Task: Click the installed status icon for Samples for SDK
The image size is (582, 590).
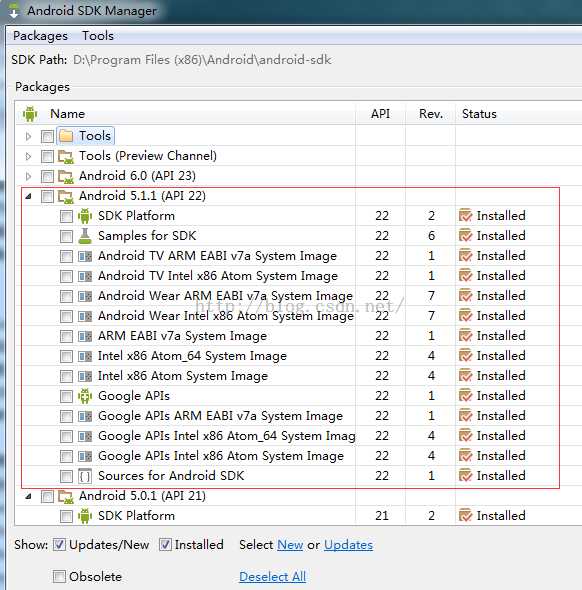Action: [x=465, y=236]
